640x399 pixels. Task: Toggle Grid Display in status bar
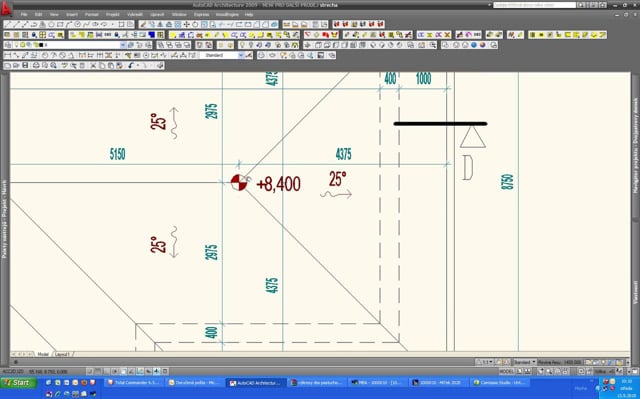point(98,371)
